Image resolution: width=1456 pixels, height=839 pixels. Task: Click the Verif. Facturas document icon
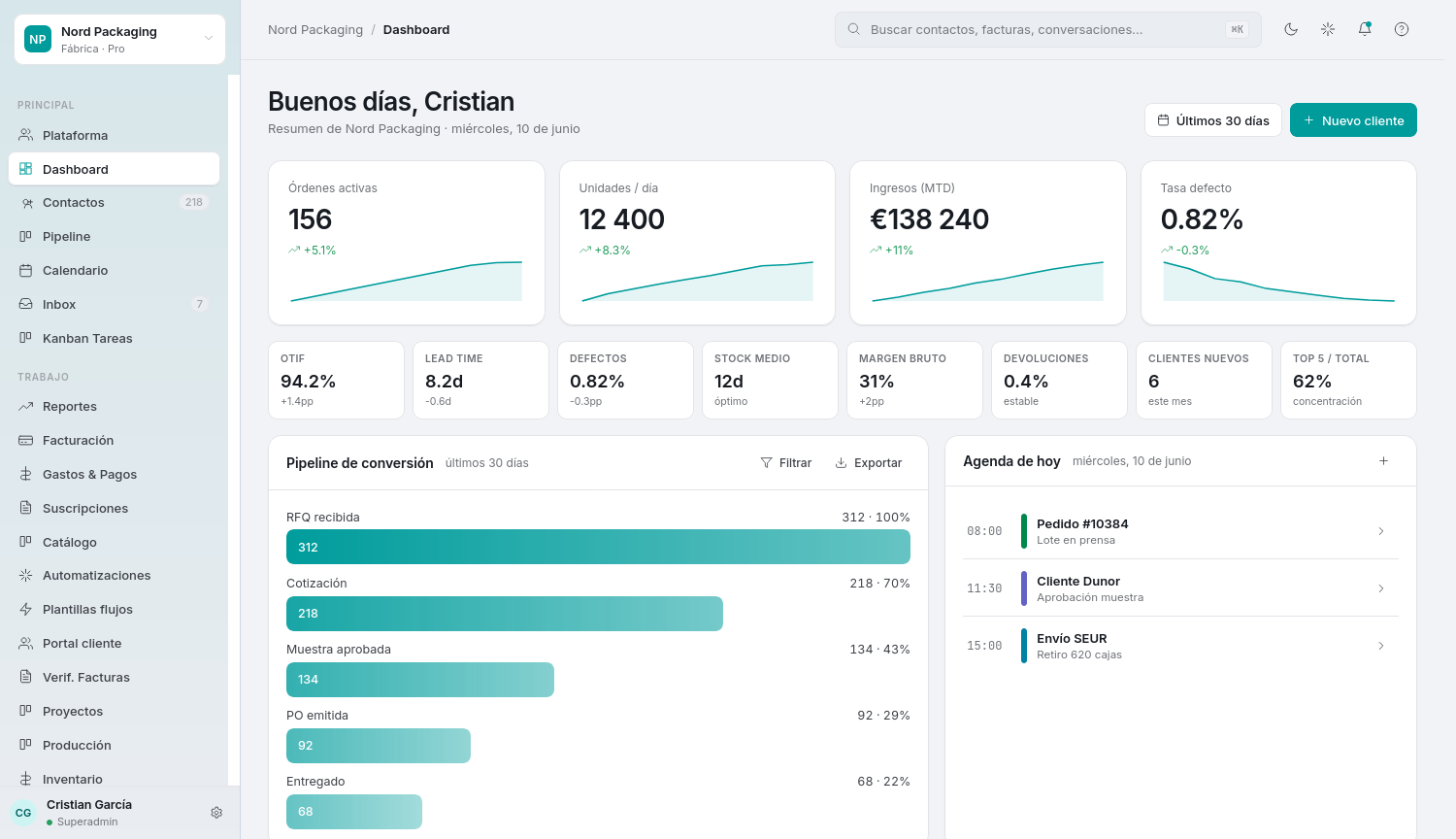(26, 677)
